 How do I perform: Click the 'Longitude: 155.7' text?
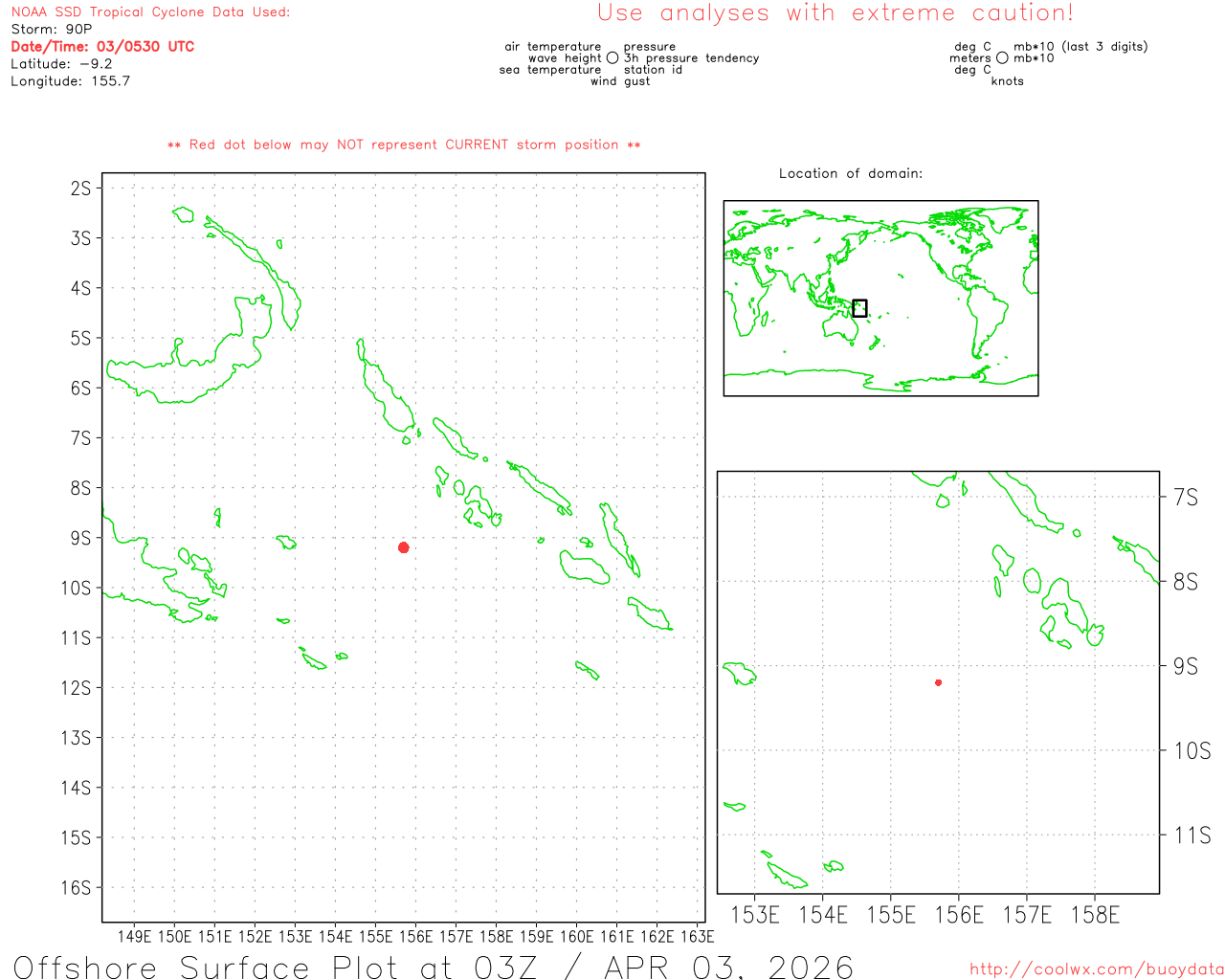[70, 81]
